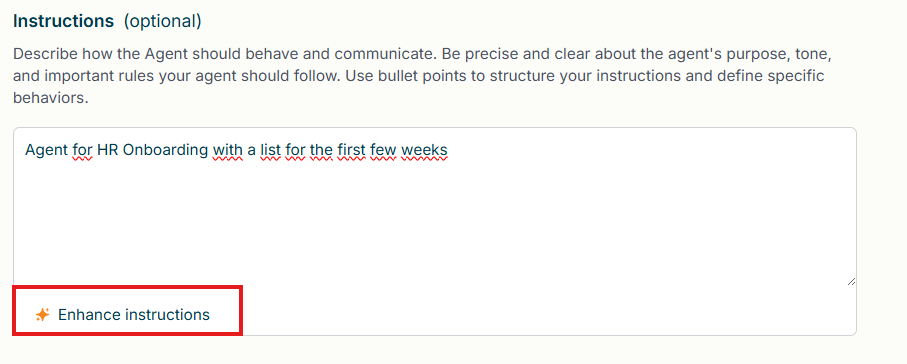The height and width of the screenshot is (364, 907).
Task: Click the blank area inside the instructions text box
Action: (434, 226)
